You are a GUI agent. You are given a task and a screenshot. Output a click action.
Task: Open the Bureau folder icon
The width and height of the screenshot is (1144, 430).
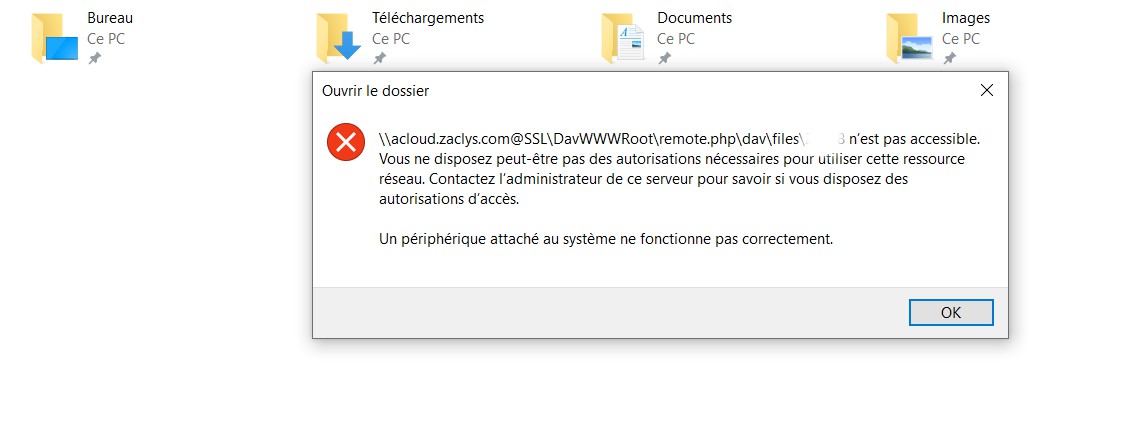point(54,39)
